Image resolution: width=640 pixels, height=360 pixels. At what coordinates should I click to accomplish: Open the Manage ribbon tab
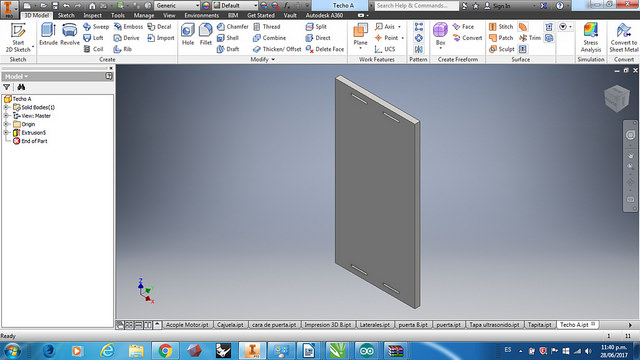(144, 16)
